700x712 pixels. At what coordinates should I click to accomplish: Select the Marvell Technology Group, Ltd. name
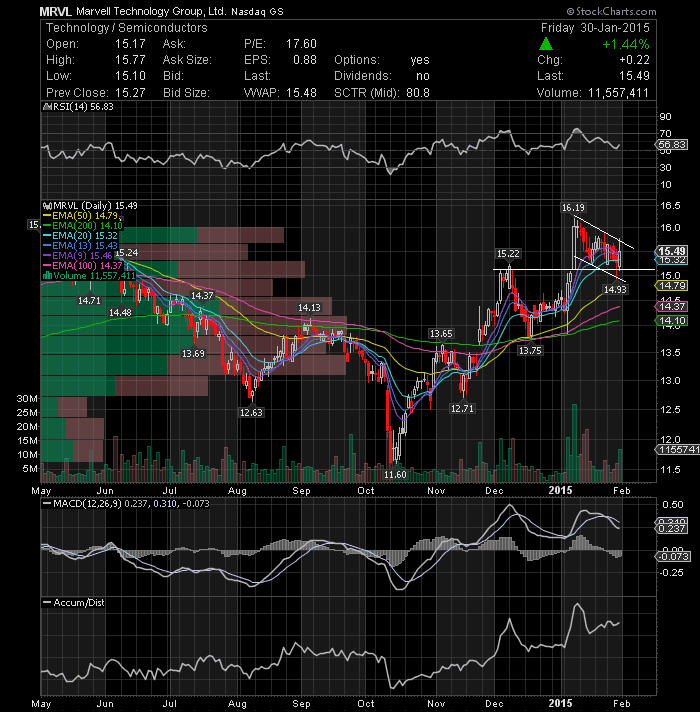tap(151, 11)
